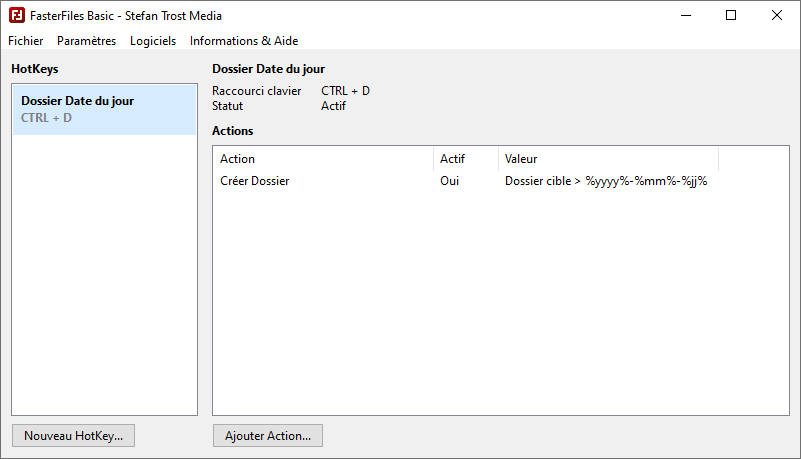
Task: Open the Paramètres menu
Action: coord(86,41)
